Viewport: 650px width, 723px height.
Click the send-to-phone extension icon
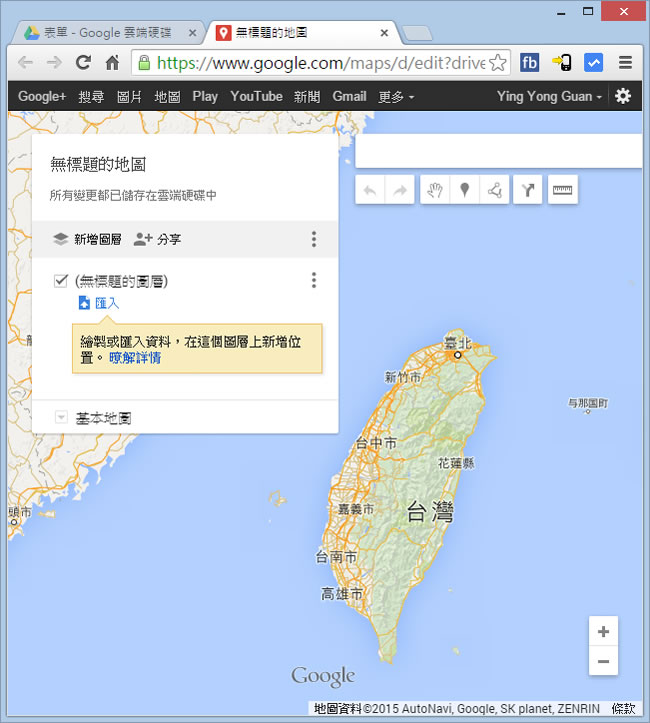pyautogui.click(x=562, y=62)
